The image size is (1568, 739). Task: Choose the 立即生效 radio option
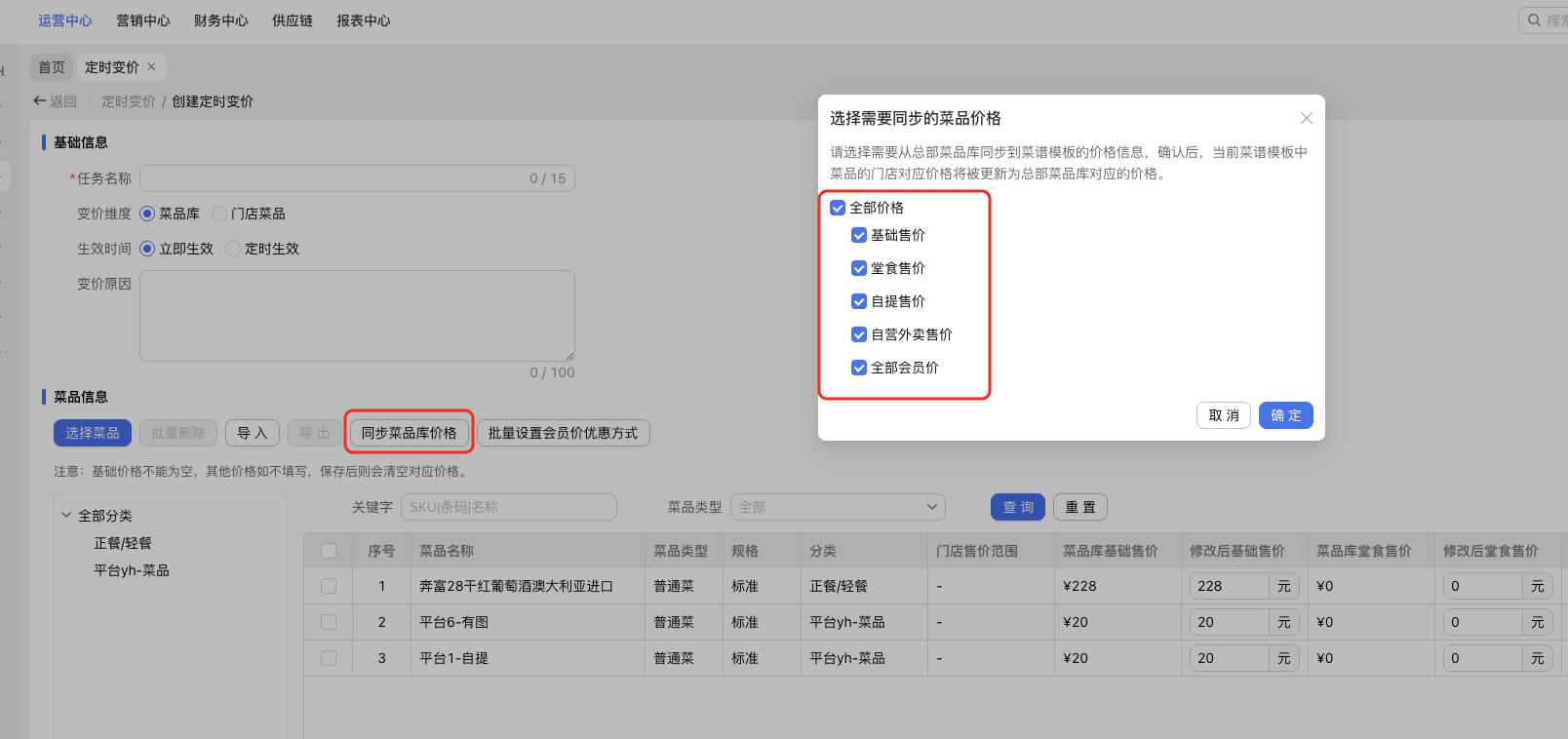[147, 249]
